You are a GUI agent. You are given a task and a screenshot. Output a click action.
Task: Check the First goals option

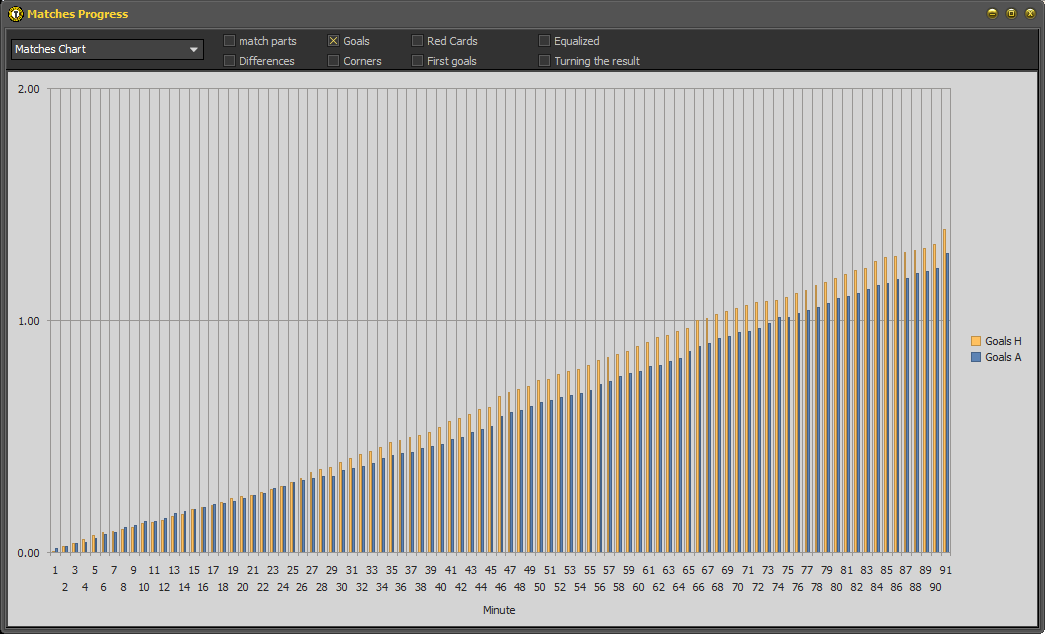click(x=418, y=61)
